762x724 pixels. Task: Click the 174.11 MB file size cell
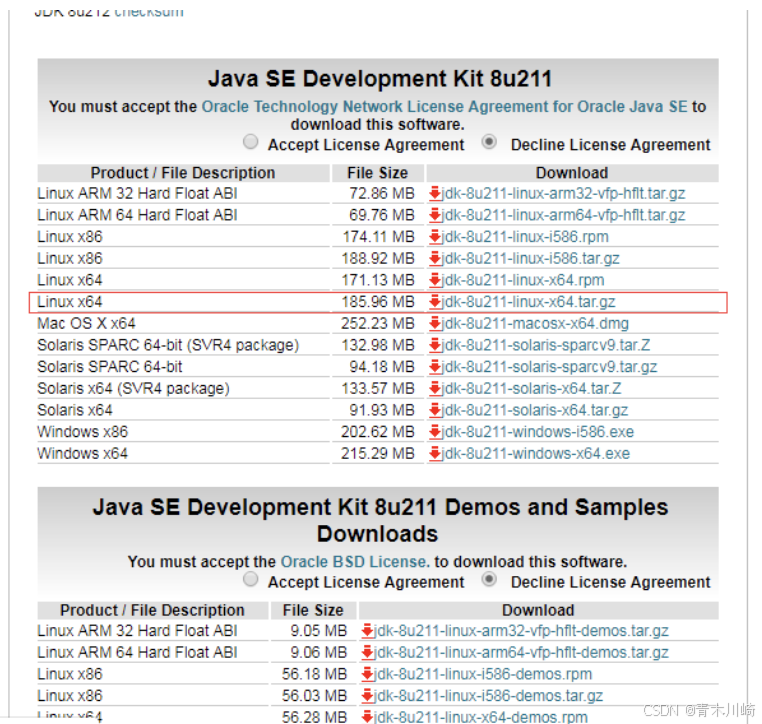pyautogui.click(x=379, y=237)
